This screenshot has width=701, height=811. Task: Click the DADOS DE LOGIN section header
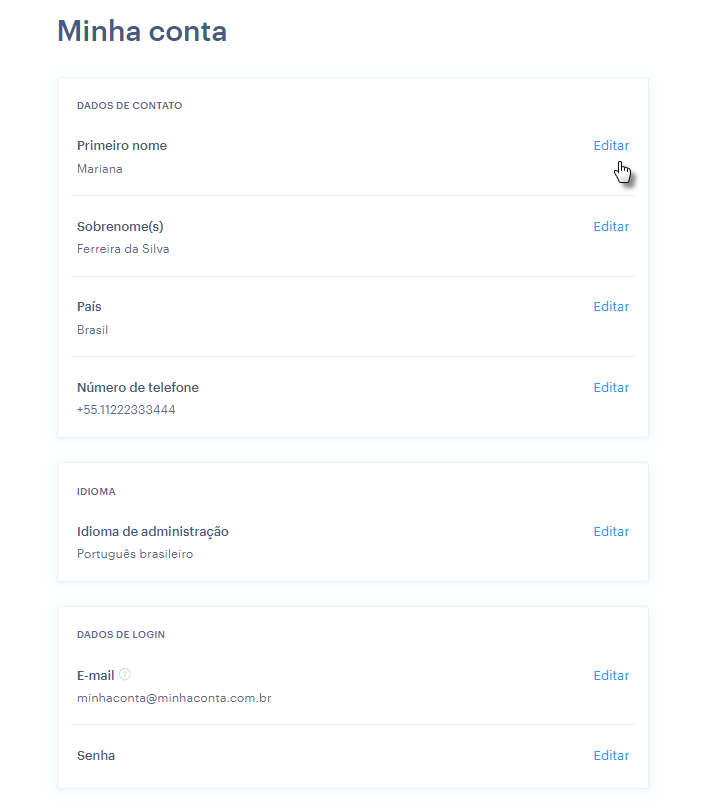[121, 635]
